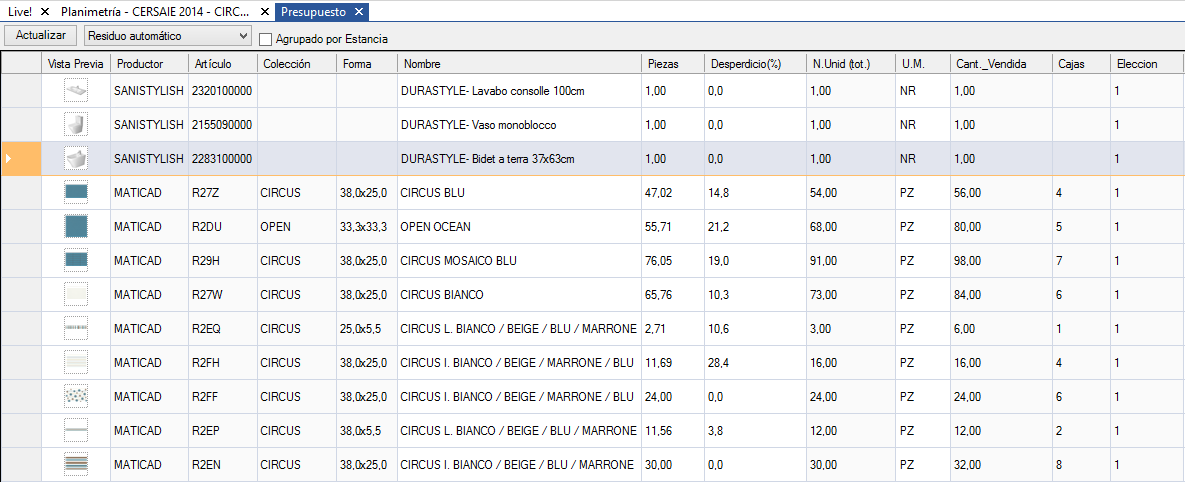Click the Cant._Vendida value 84,00
Viewport: 1185px width, 482px height.
pos(1001,295)
